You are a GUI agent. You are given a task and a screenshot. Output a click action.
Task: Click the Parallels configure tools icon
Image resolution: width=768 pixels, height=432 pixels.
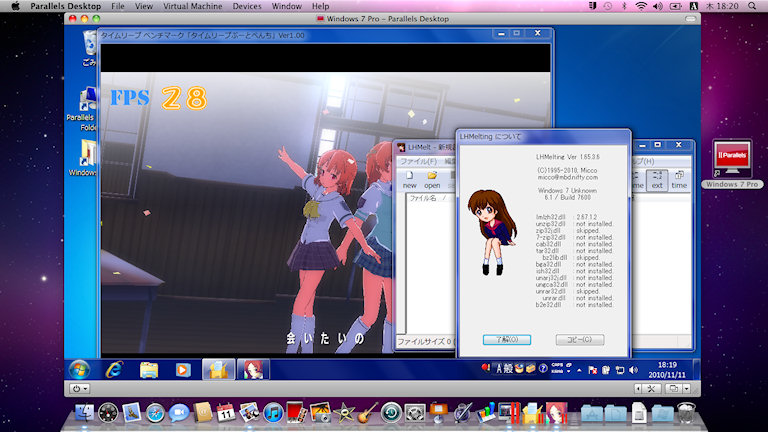pyautogui.click(x=651, y=388)
